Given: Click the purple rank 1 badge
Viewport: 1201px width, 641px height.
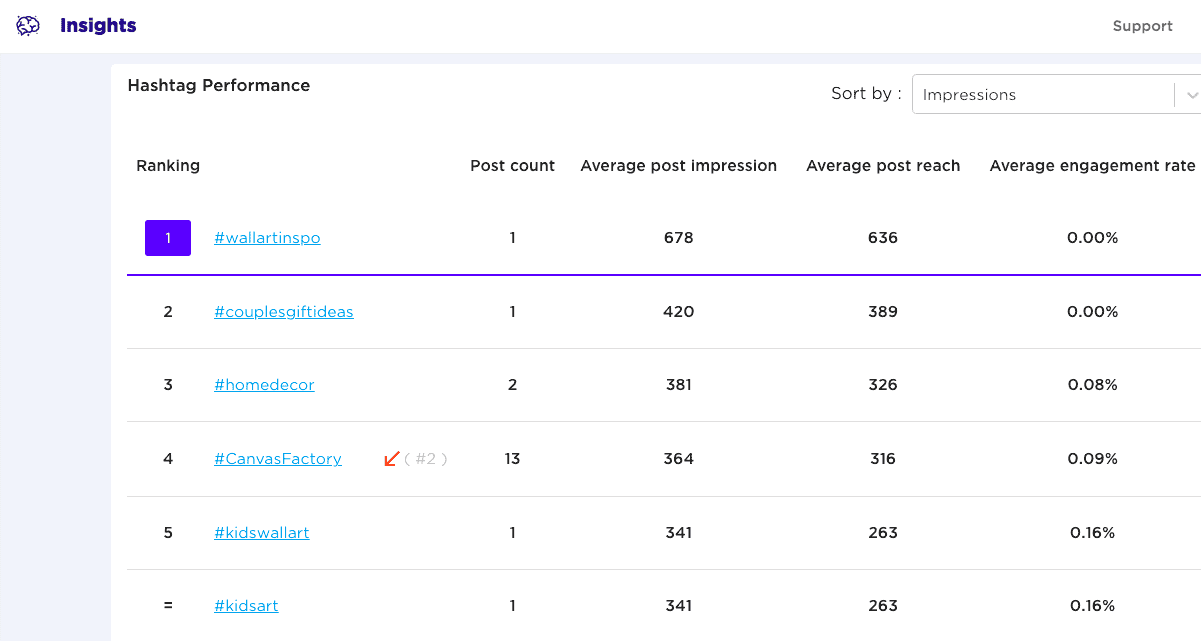Looking at the screenshot, I should pyautogui.click(x=168, y=238).
